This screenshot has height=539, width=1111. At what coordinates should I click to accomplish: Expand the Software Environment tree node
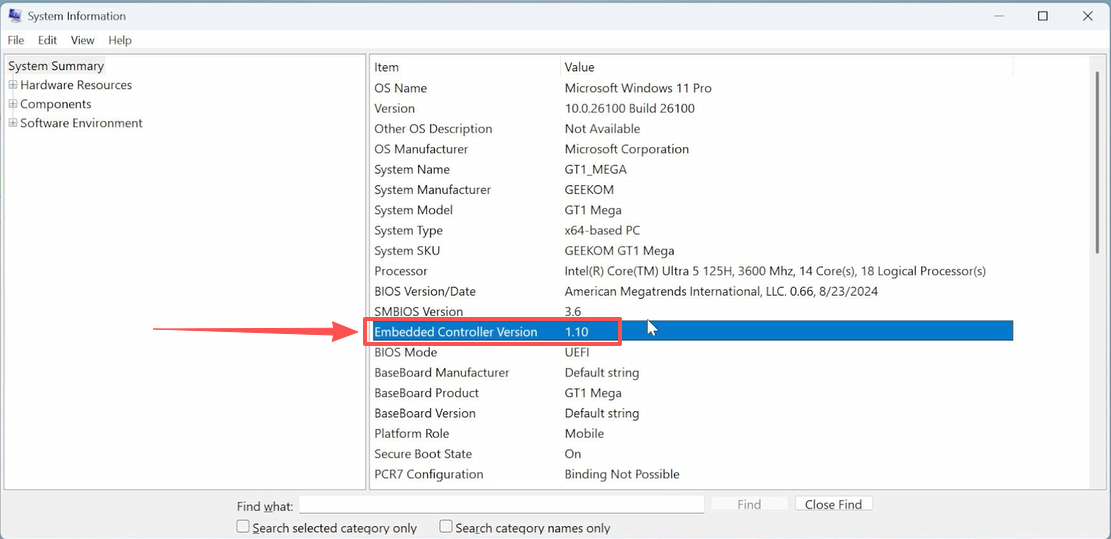click(x=13, y=123)
